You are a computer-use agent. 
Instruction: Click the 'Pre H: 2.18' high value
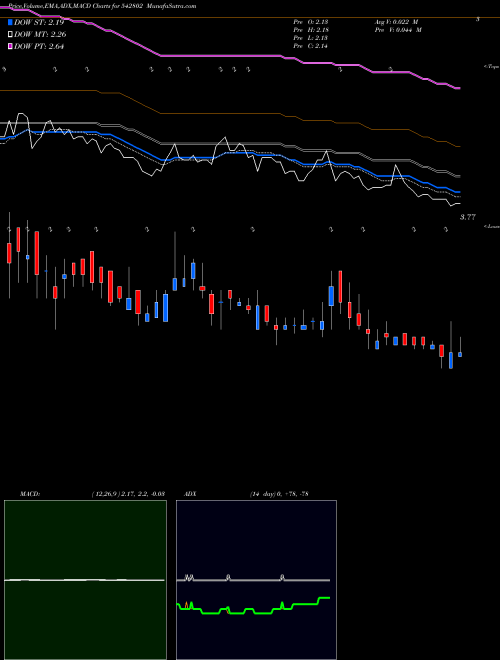click(311, 30)
